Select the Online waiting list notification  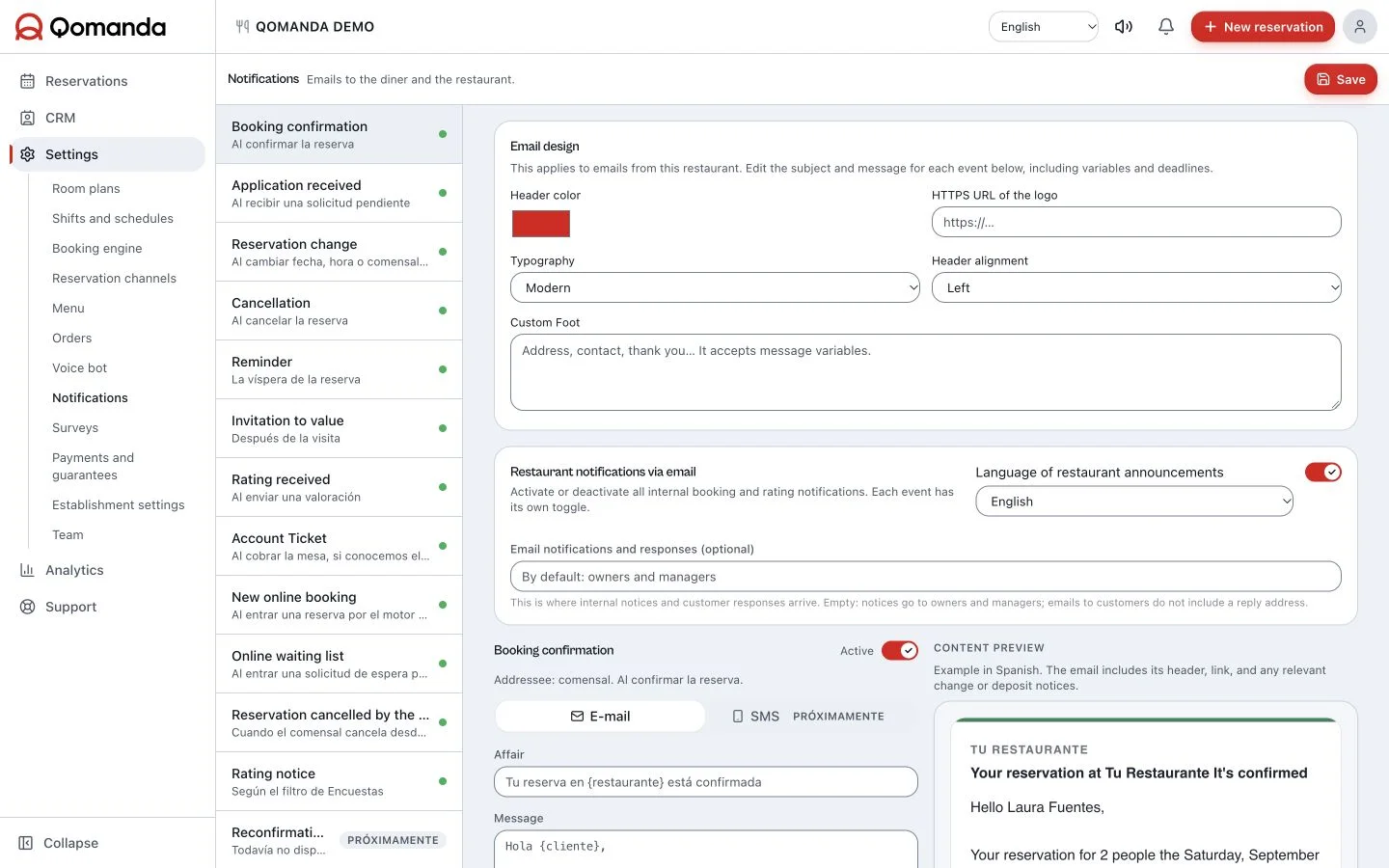(340, 664)
